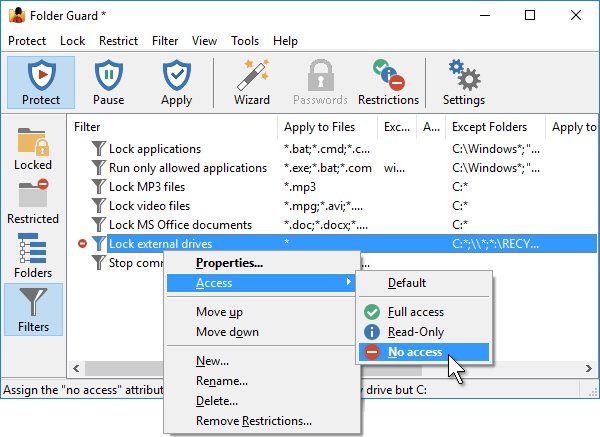Click the Apply to Files column header
This screenshot has height=437, width=600.
327,127
